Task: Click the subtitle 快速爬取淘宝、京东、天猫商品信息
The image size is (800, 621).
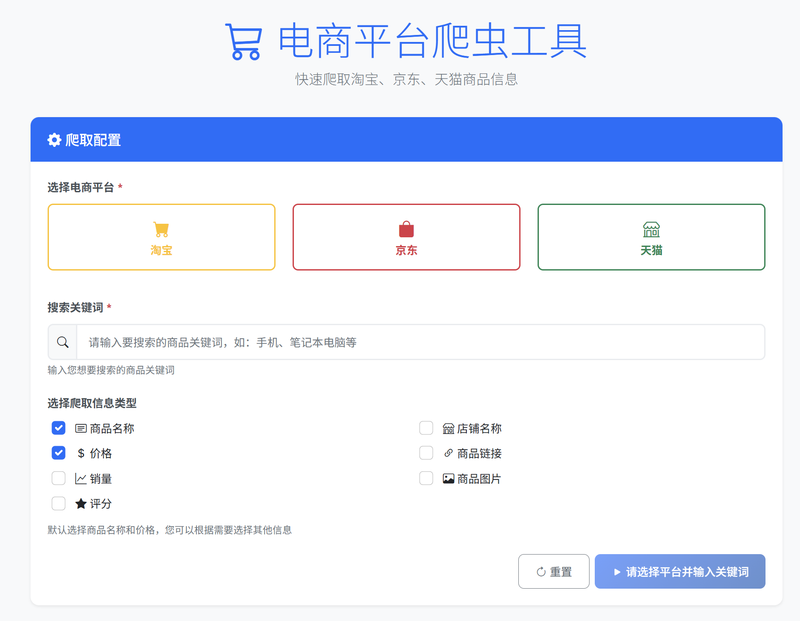Action: click(406, 80)
